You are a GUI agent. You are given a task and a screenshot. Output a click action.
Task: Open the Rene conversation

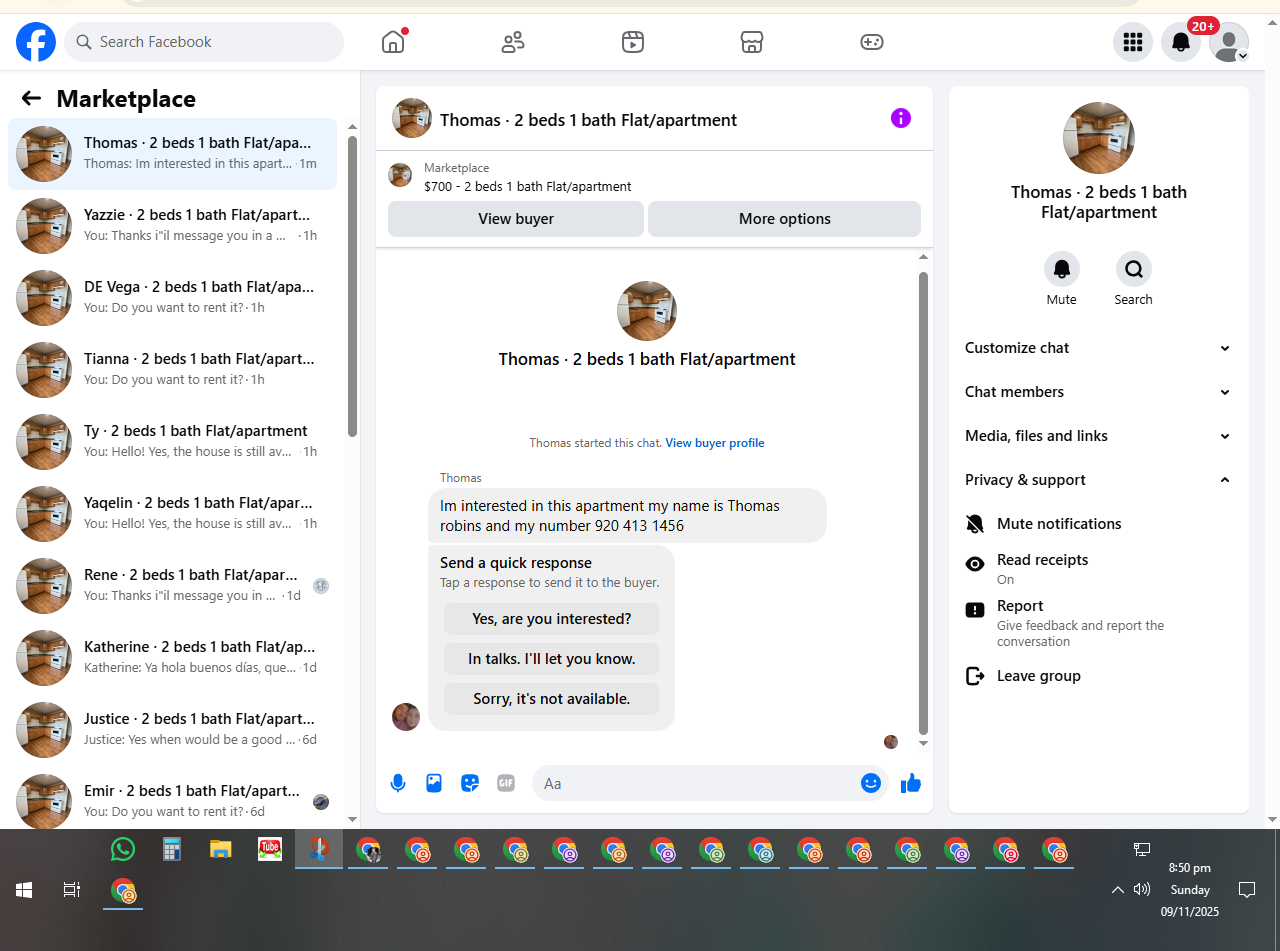pos(172,586)
